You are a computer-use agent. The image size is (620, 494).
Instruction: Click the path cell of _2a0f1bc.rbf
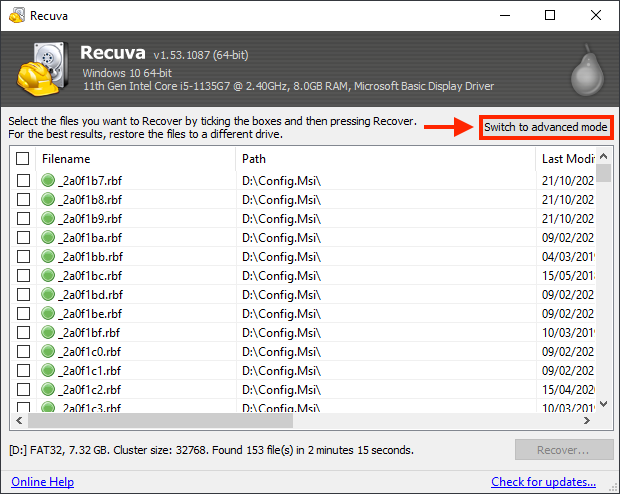[282, 276]
